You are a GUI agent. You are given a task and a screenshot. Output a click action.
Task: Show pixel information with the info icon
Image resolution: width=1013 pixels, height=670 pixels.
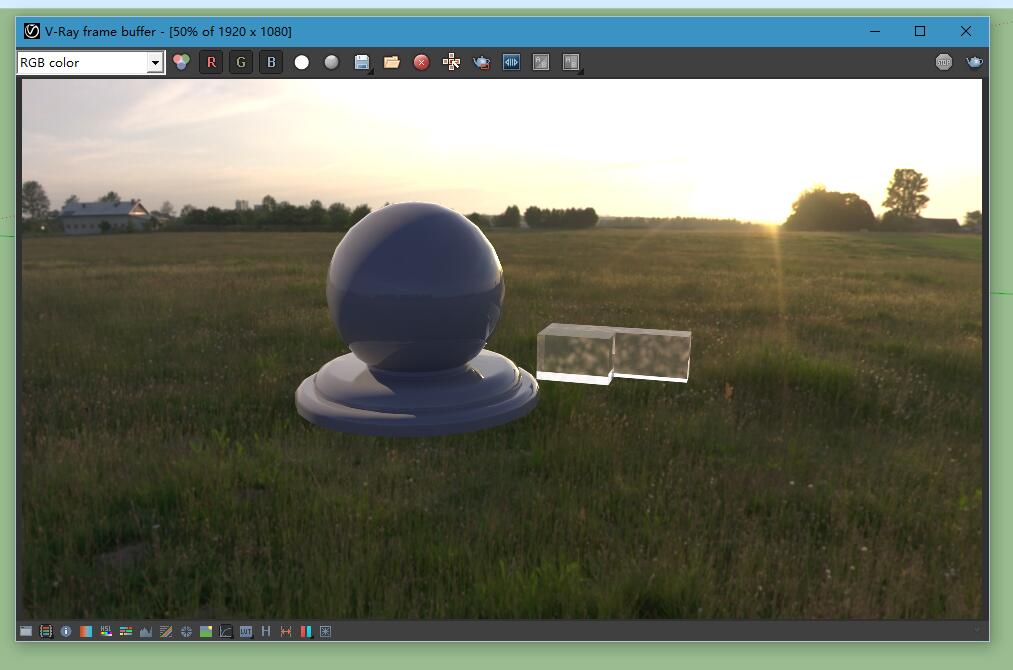click(x=66, y=631)
